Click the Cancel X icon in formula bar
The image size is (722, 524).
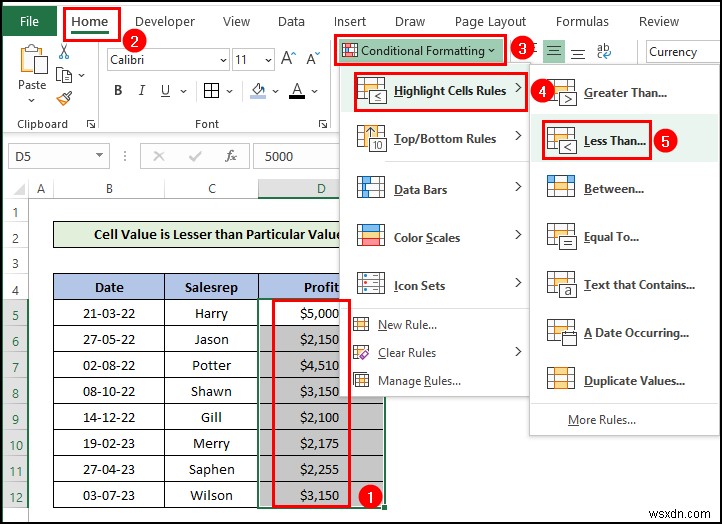[159, 157]
